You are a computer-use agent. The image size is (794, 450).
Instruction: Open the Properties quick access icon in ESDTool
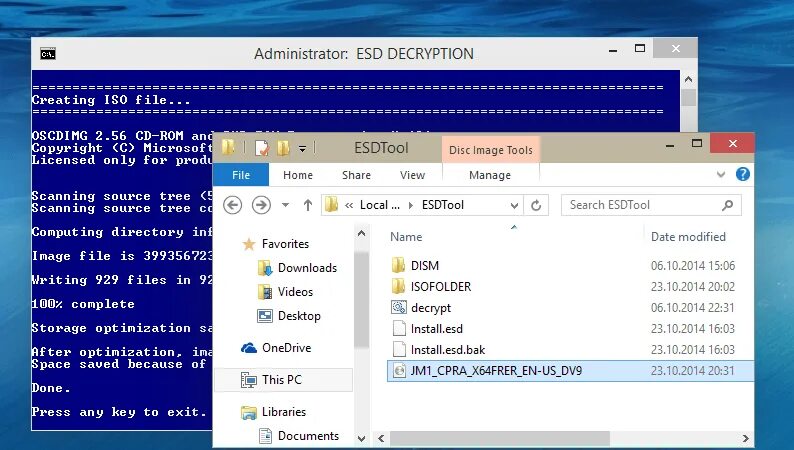click(x=262, y=148)
